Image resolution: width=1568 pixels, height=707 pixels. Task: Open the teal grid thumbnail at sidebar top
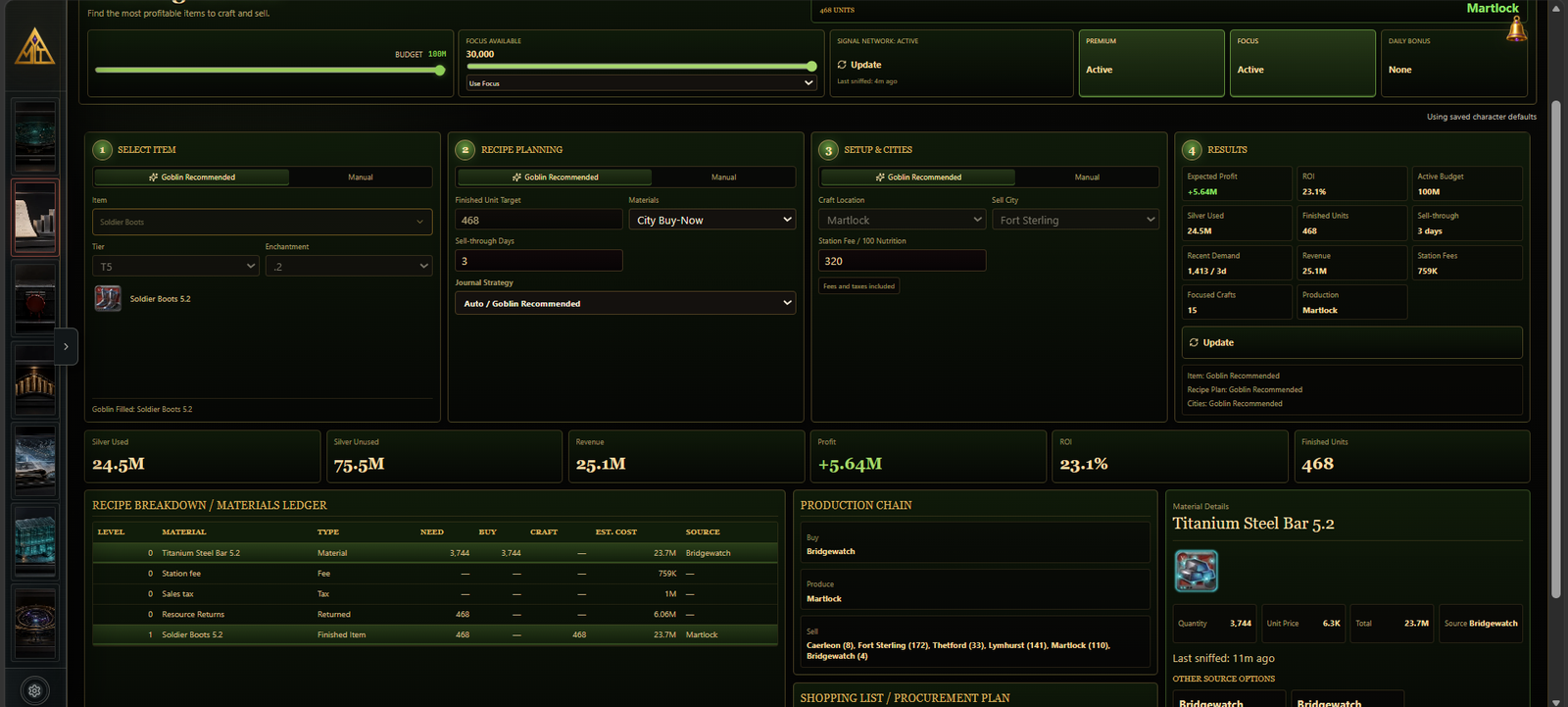[x=35, y=135]
